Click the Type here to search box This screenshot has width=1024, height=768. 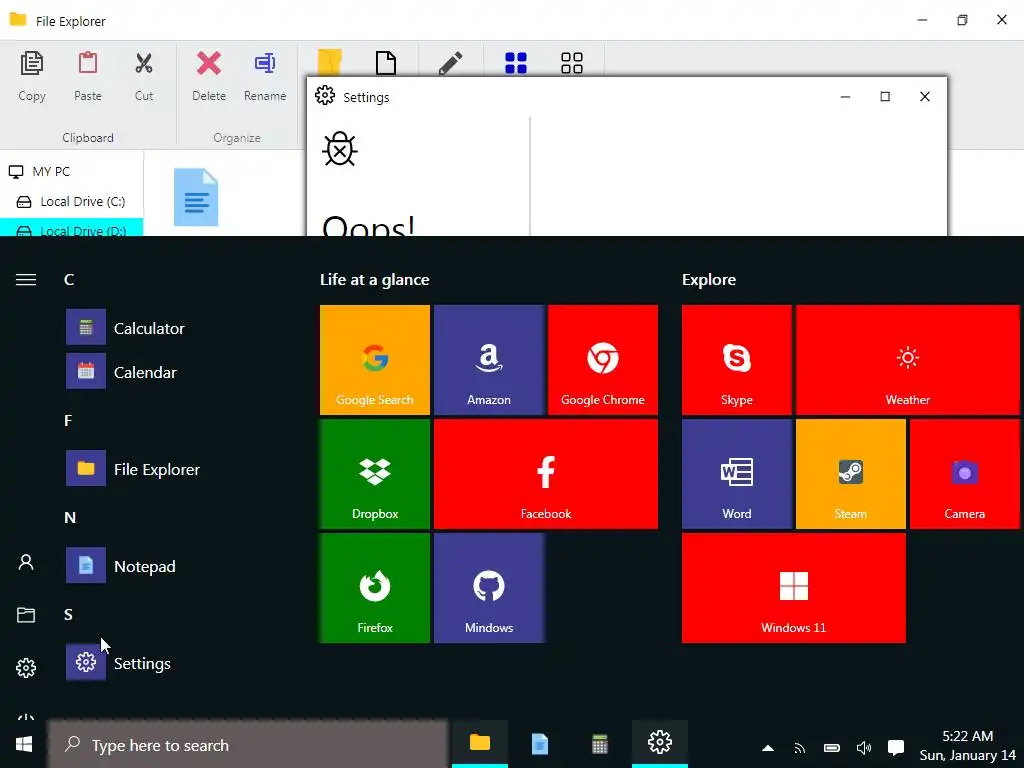tap(248, 744)
